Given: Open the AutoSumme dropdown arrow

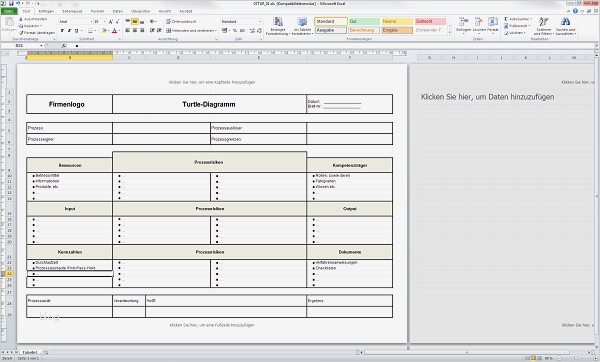Looking at the screenshot, I should coord(531,19).
